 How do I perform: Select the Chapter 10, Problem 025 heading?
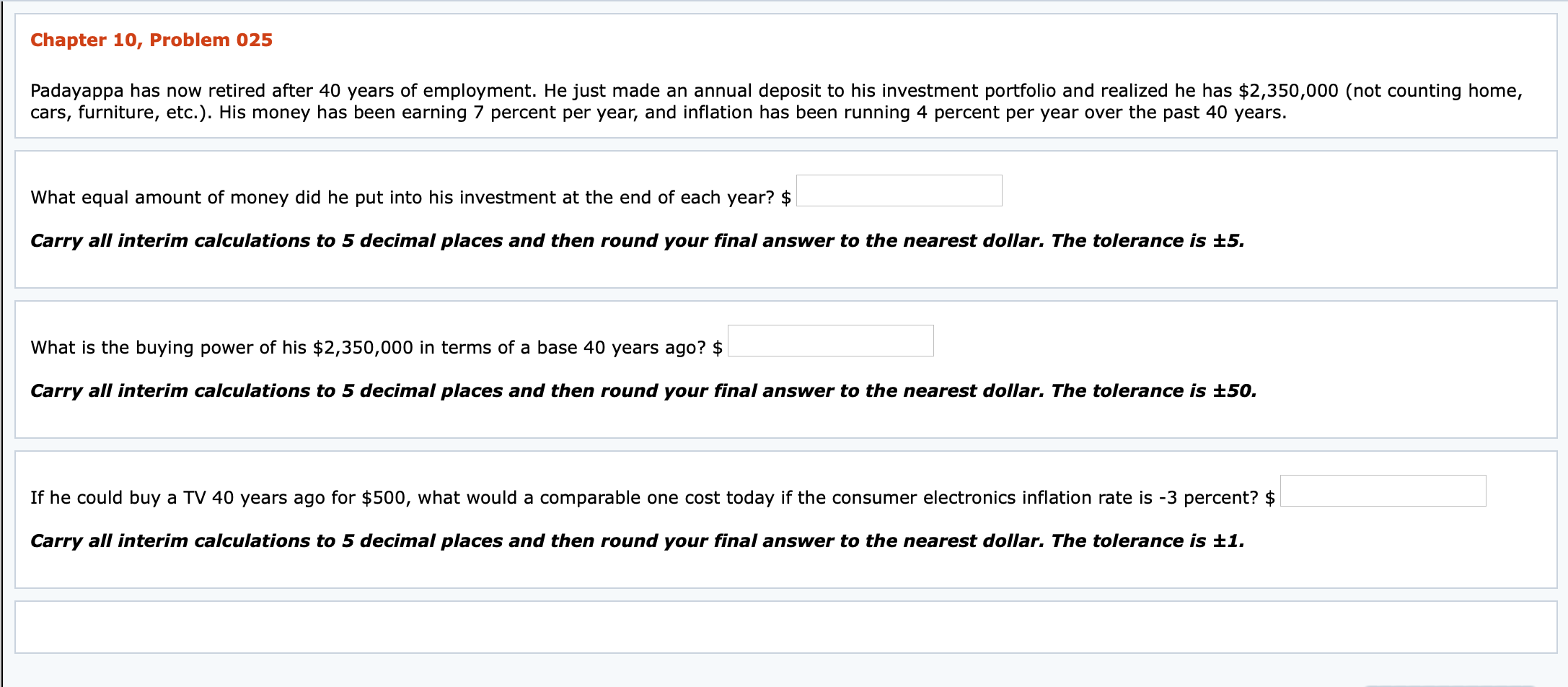click(x=151, y=40)
